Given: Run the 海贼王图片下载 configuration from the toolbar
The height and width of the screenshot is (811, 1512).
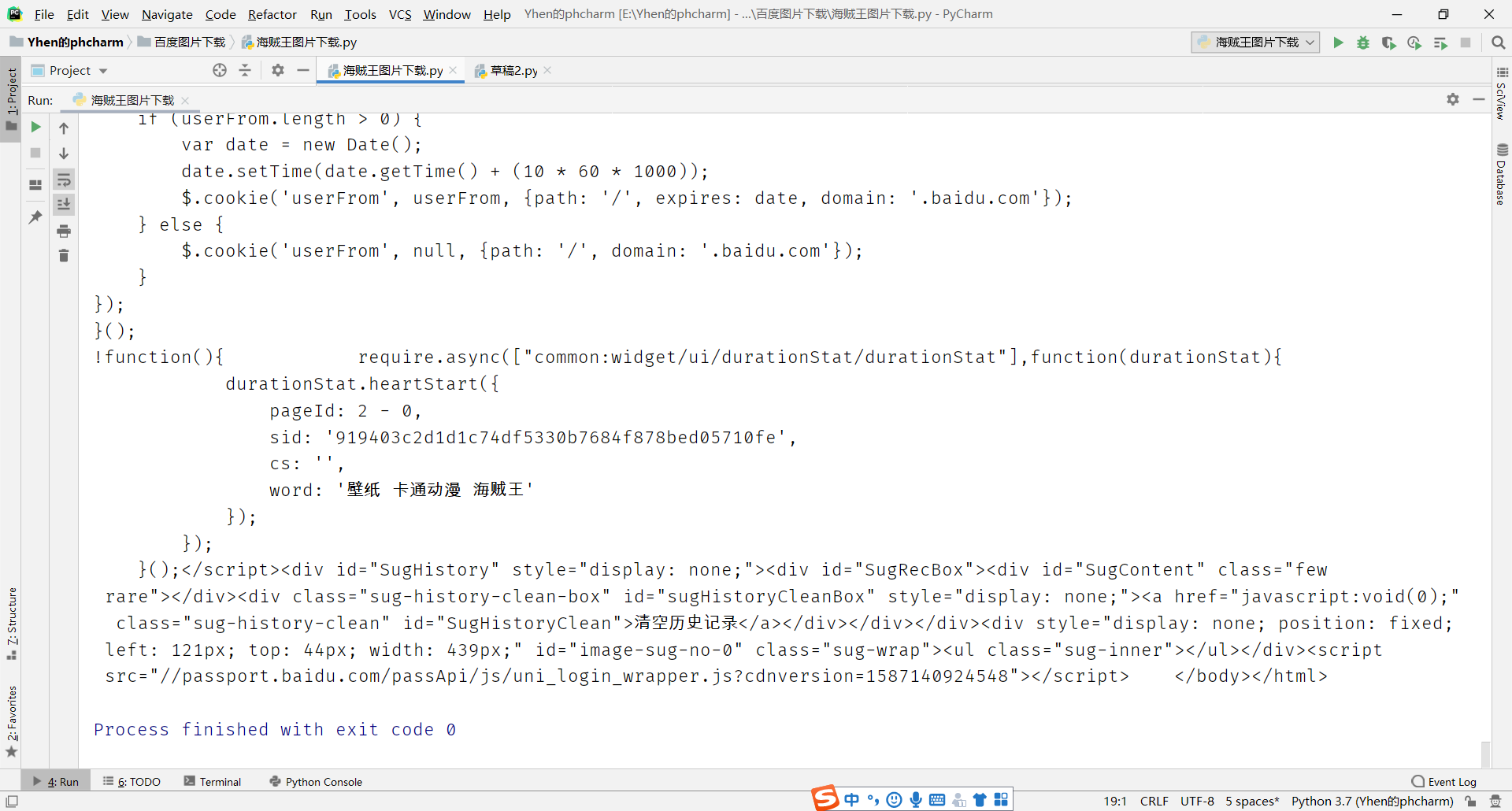Looking at the screenshot, I should point(1338,43).
